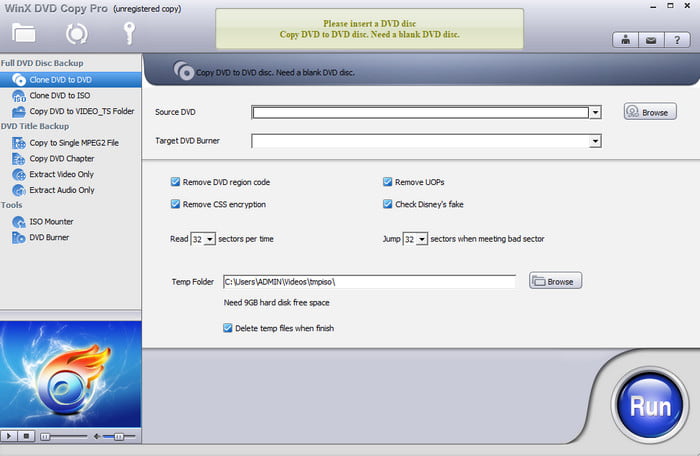Screen dimensions: 700x456
Task: Click the Extract Video Only icon
Action: pyautogui.click(x=19, y=174)
